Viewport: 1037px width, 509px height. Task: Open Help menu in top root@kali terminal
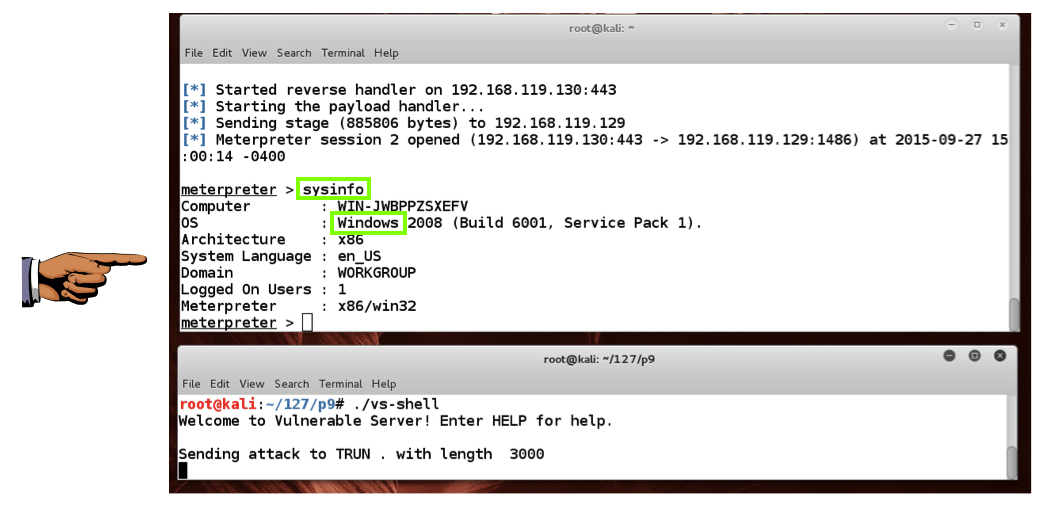[x=386, y=53]
